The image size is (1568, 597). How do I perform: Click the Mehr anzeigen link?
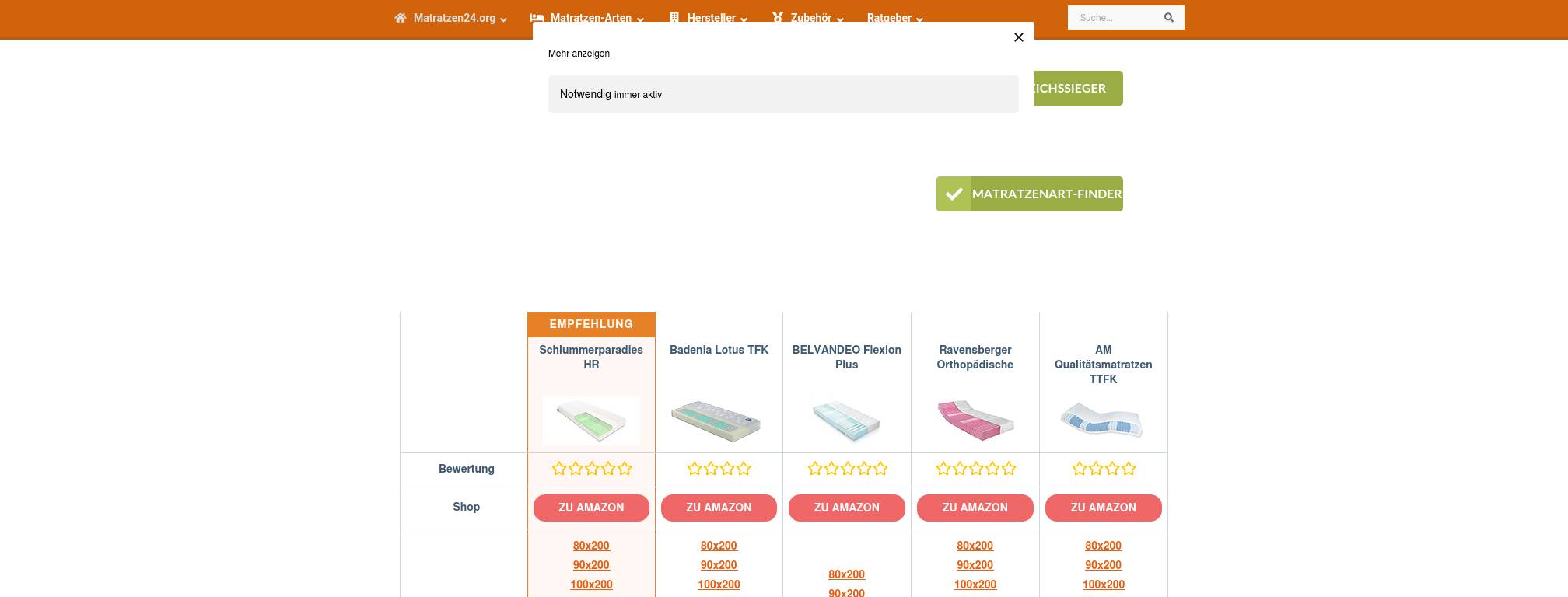(579, 54)
